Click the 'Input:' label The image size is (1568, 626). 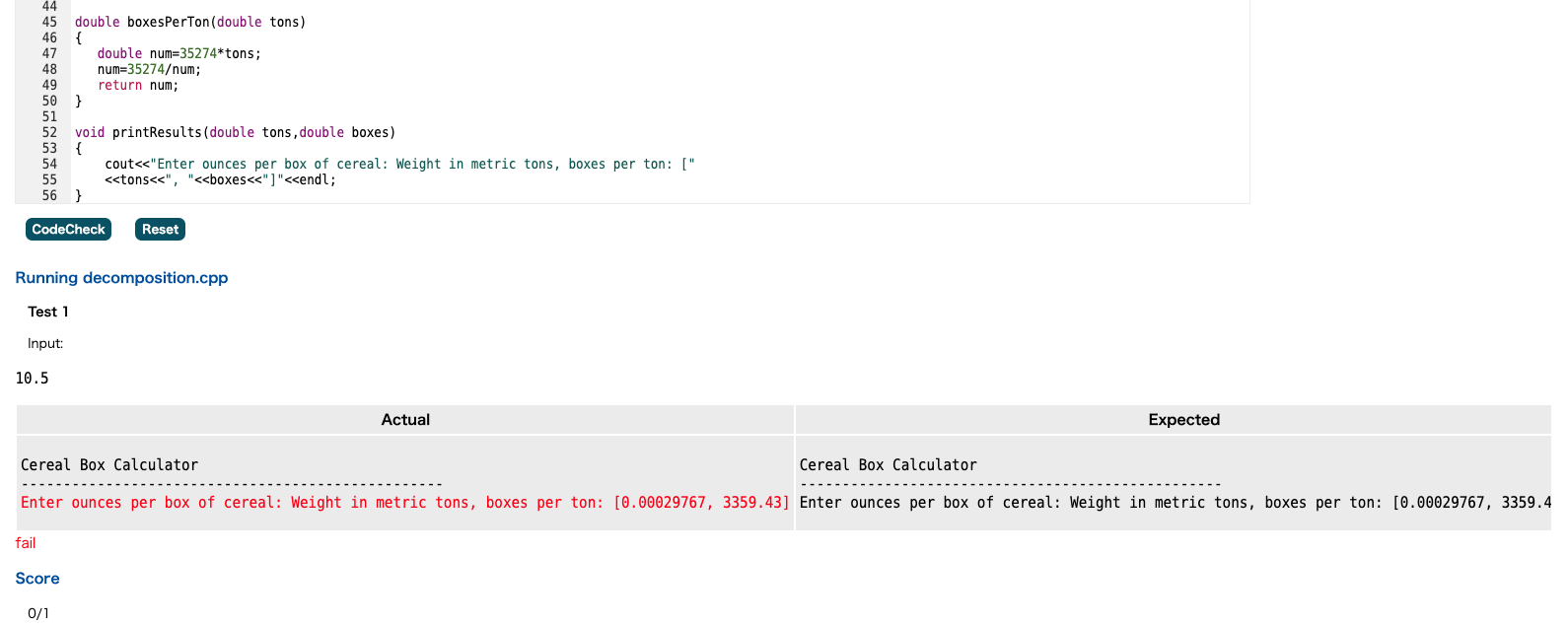click(45, 343)
